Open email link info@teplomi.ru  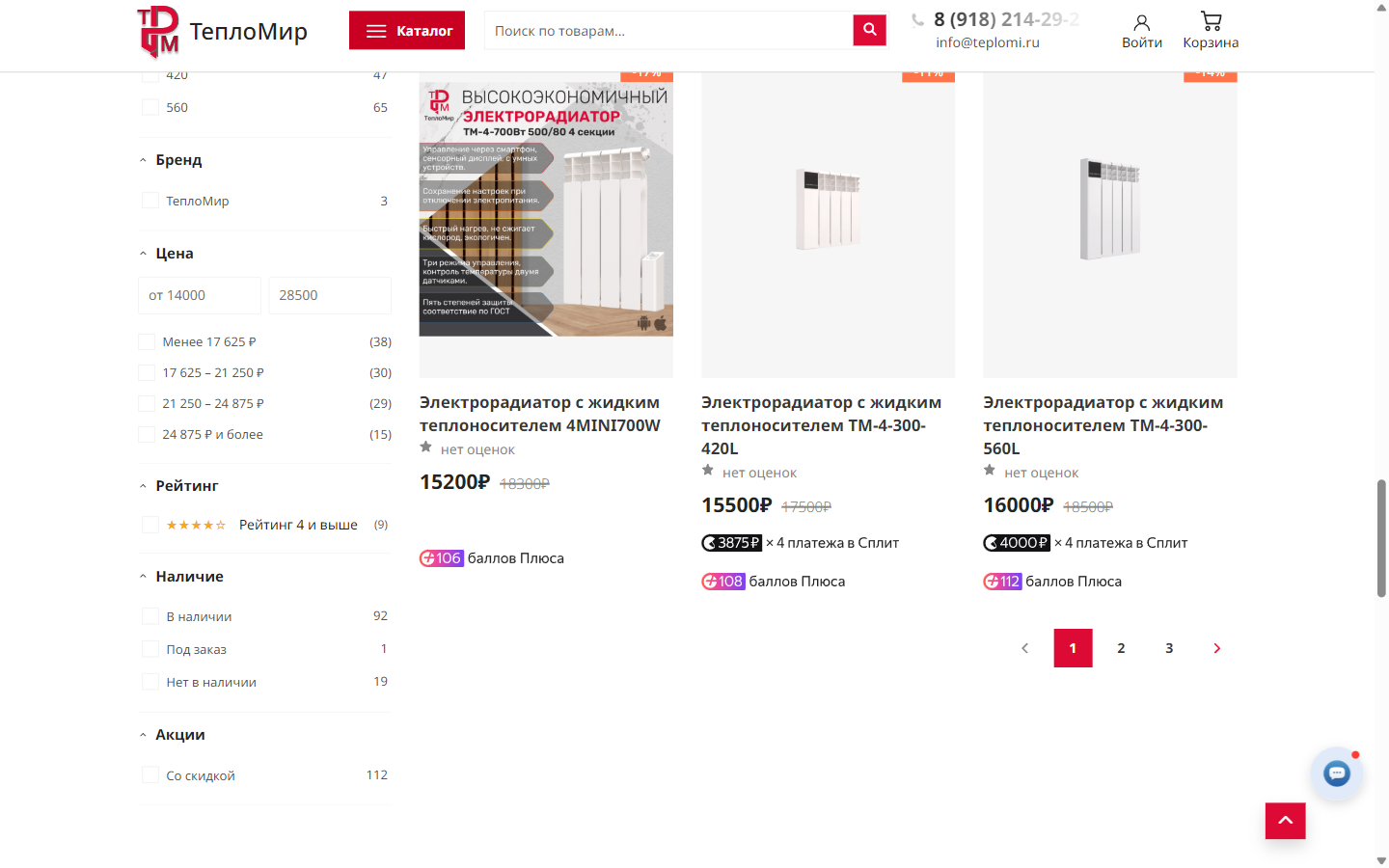(987, 42)
